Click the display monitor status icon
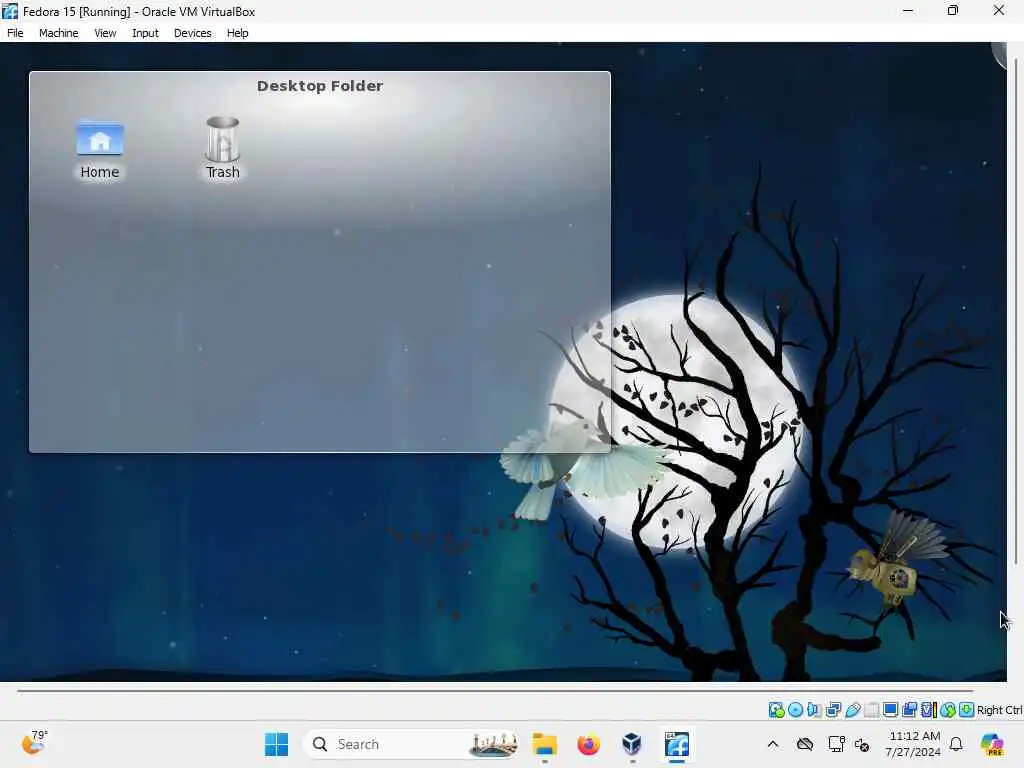This screenshot has width=1024, height=768. [x=890, y=710]
